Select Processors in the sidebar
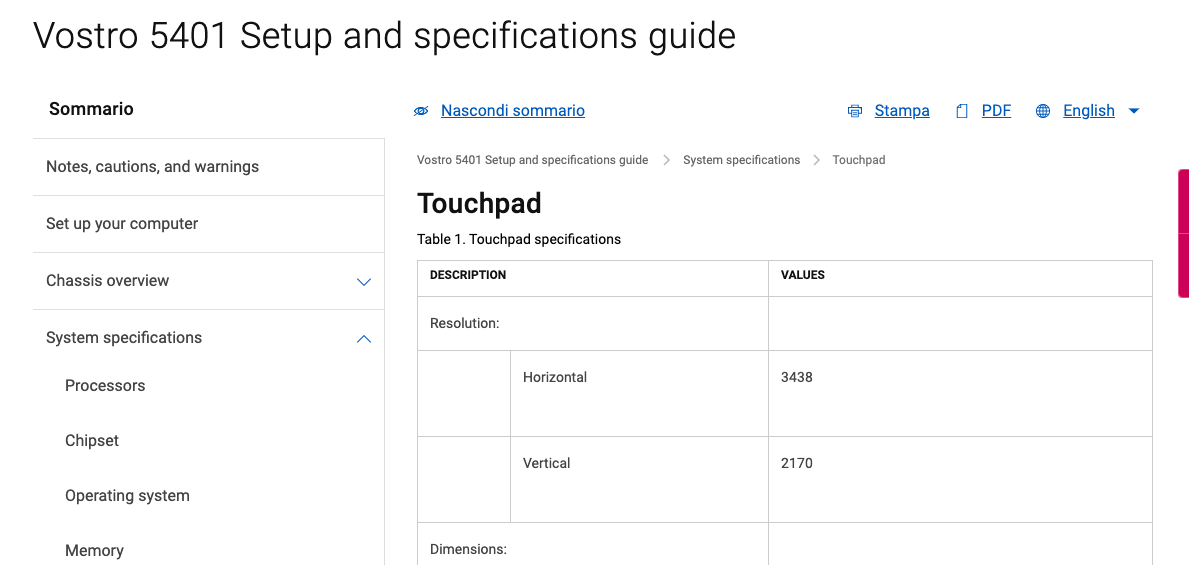Image resolution: width=1189 pixels, height=565 pixels. [105, 385]
